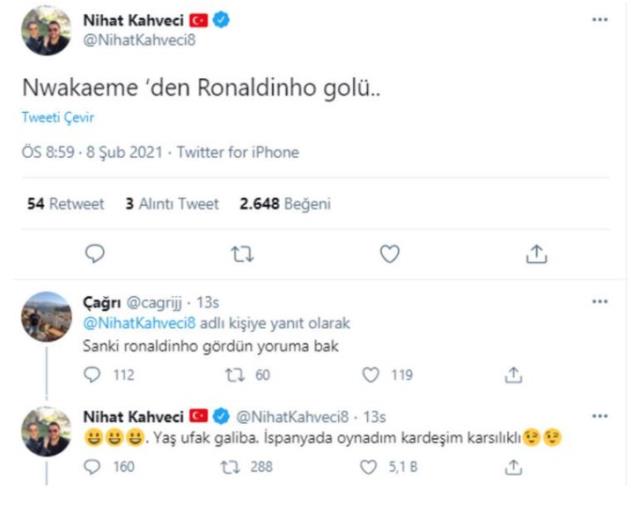The image size is (640, 509).
Task: Share Çağrı's reply
Action: click(x=514, y=376)
